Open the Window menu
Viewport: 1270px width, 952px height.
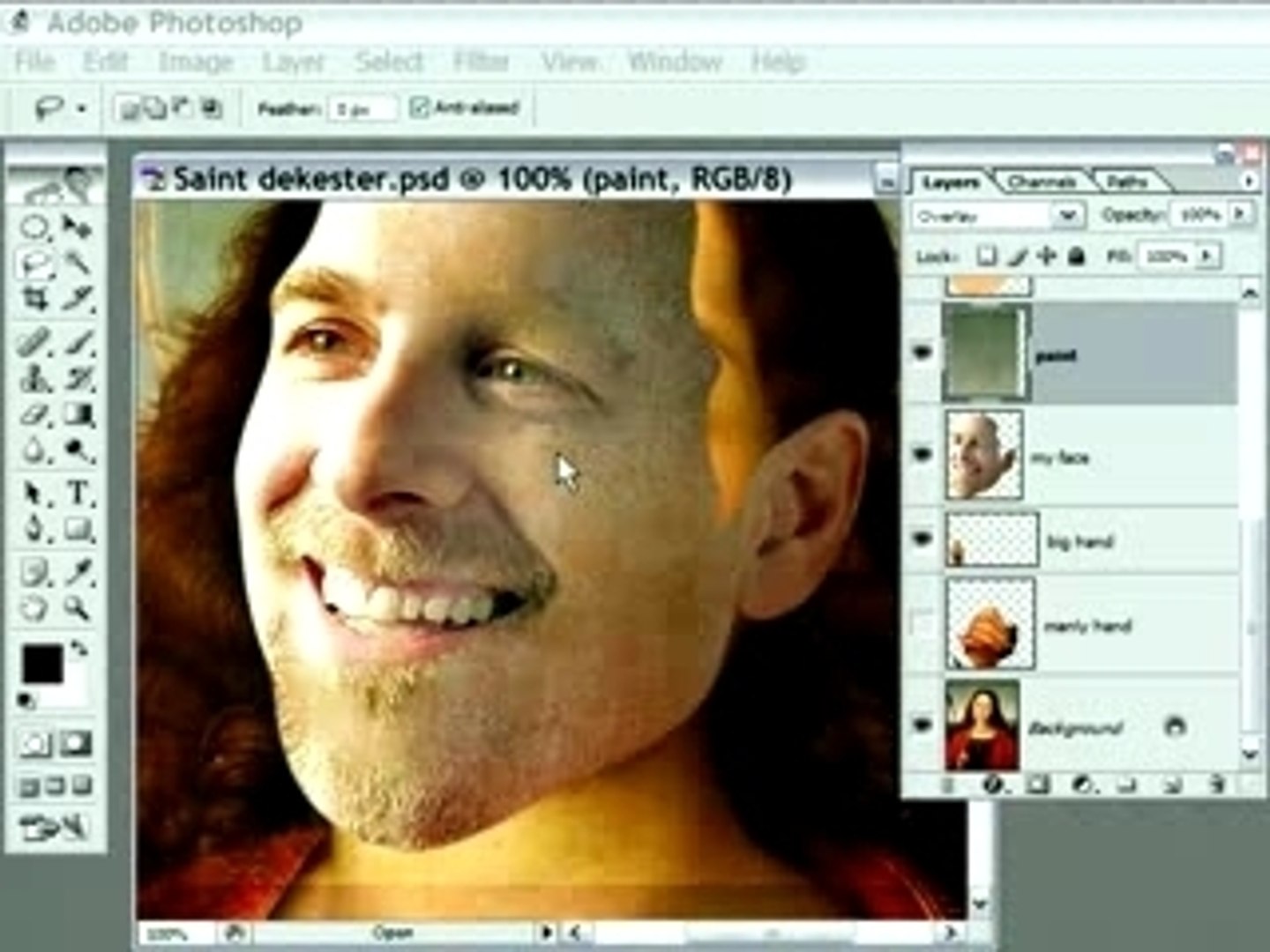point(675,62)
